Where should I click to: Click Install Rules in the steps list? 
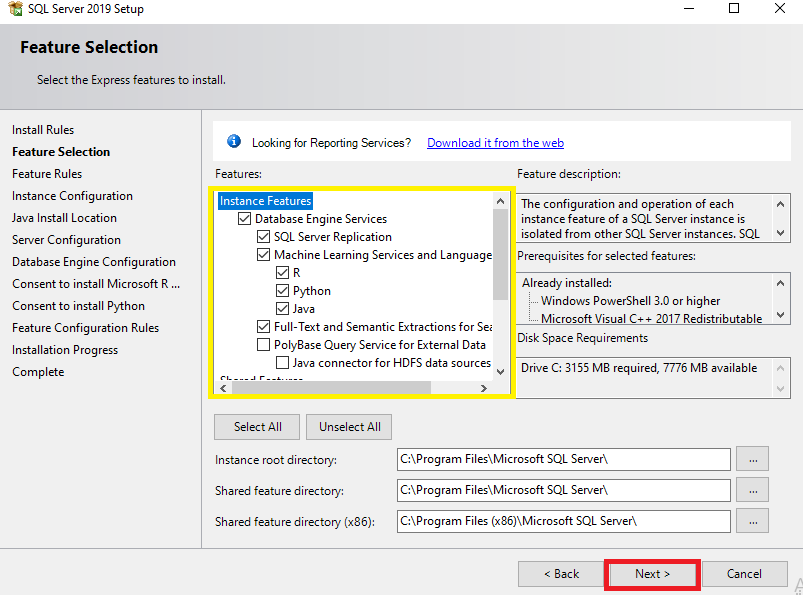pos(43,130)
